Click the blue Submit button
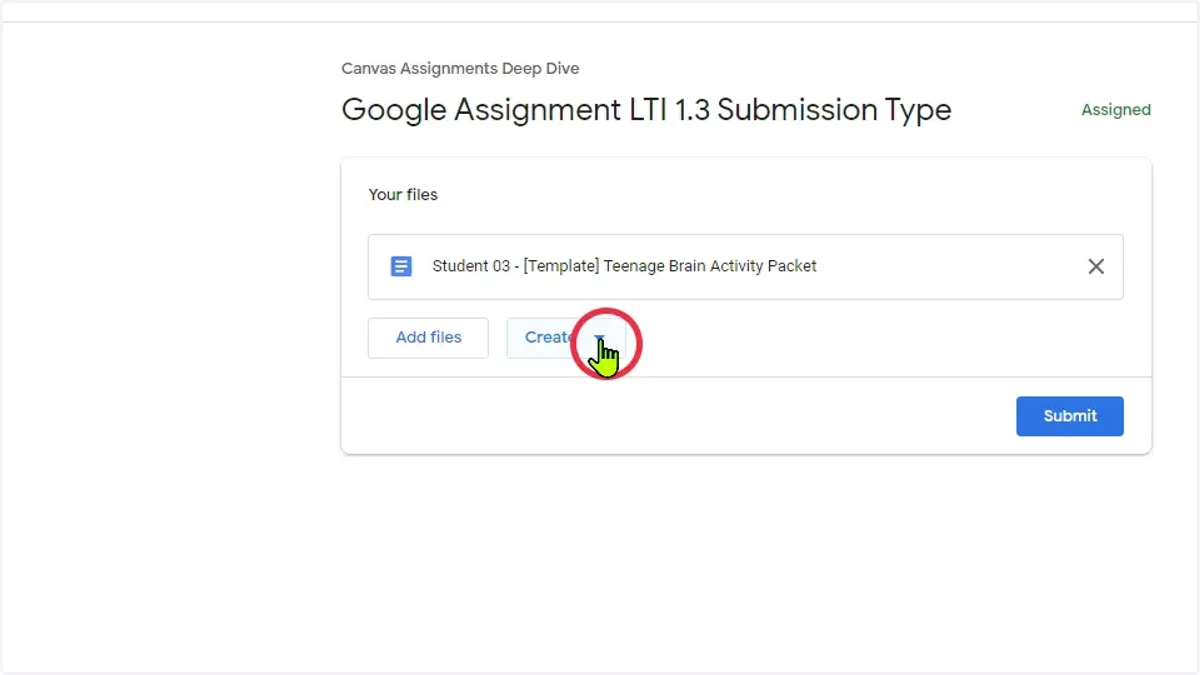 pos(1070,416)
